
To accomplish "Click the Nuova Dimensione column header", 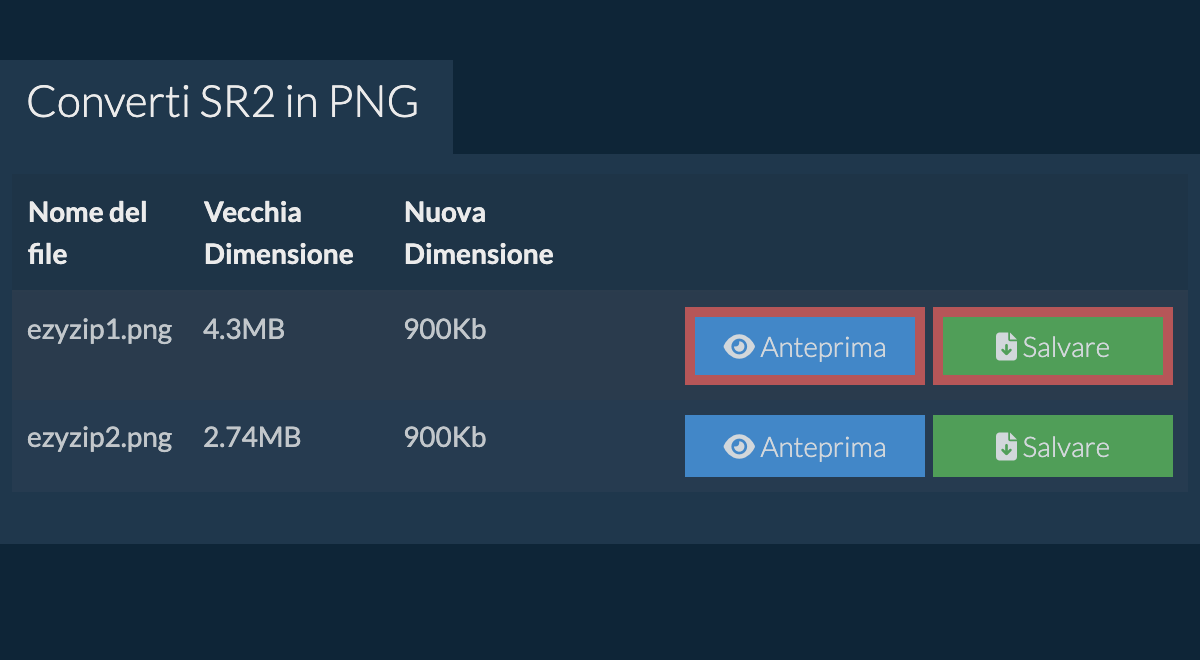I will pyautogui.click(x=478, y=233).
